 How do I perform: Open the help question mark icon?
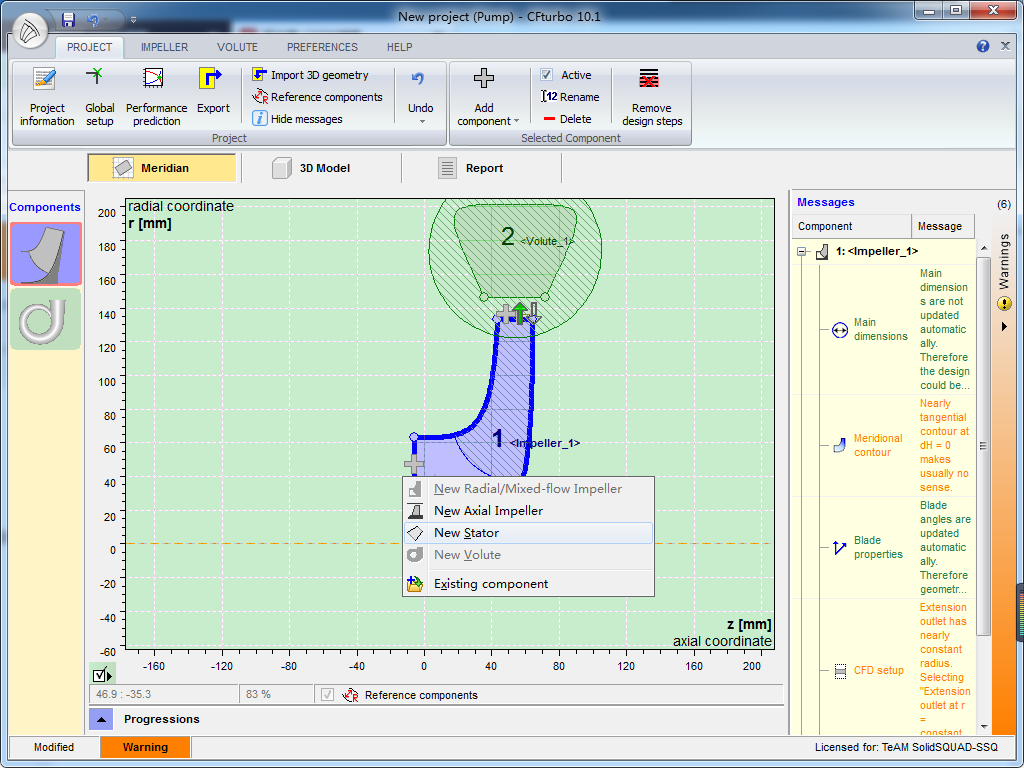[983, 46]
